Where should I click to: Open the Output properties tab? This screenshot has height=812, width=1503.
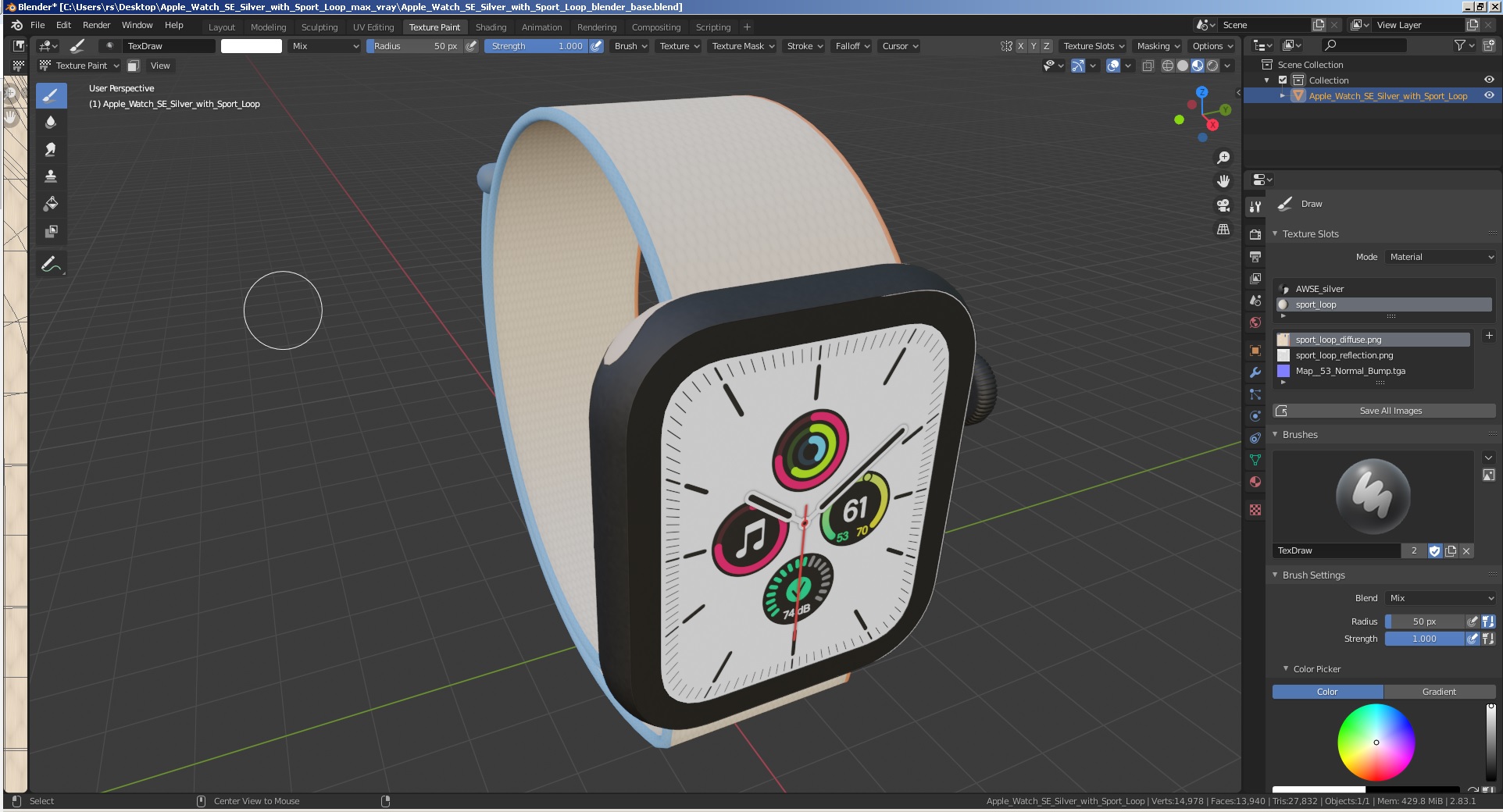(x=1255, y=256)
